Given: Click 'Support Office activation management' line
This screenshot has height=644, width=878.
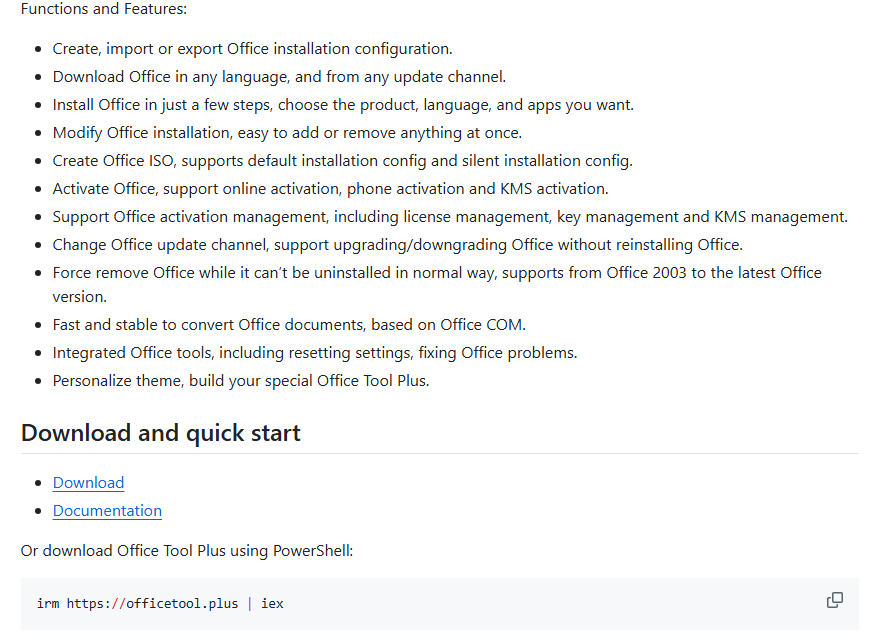Looking at the screenshot, I should click(450, 217).
